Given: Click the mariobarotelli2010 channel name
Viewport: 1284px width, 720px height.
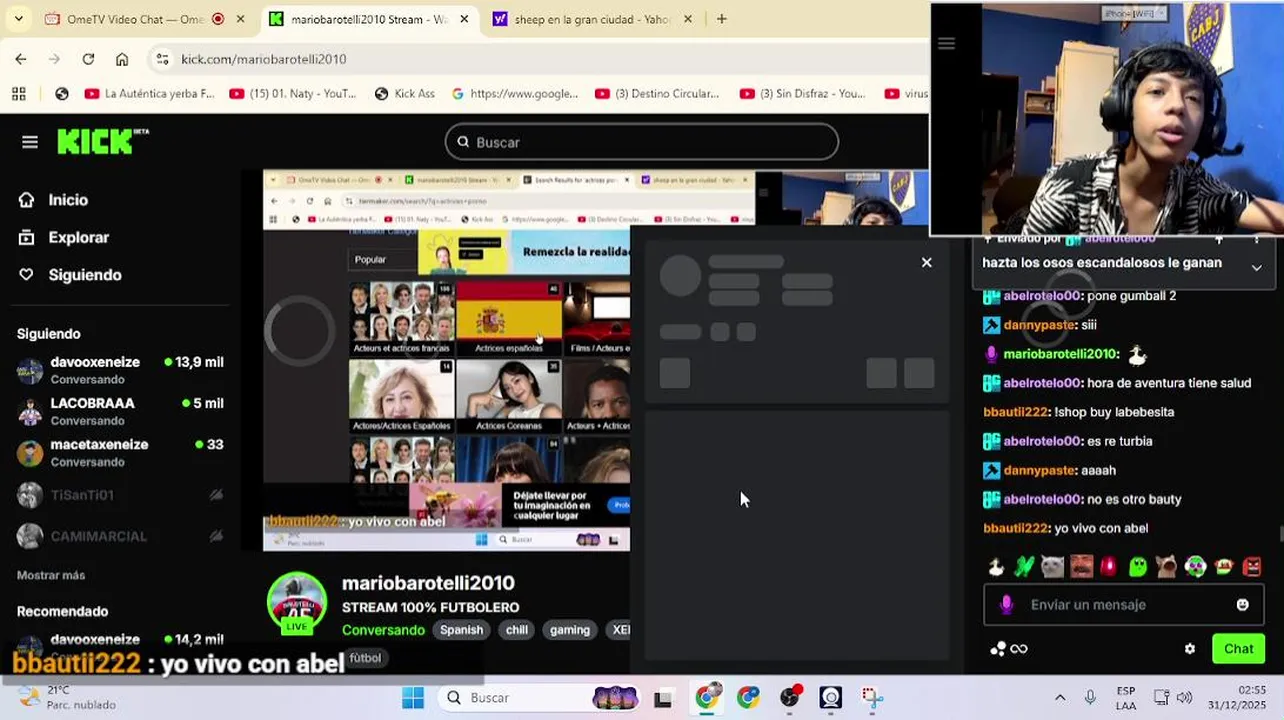Looking at the screenshot, I should point(428,583).
